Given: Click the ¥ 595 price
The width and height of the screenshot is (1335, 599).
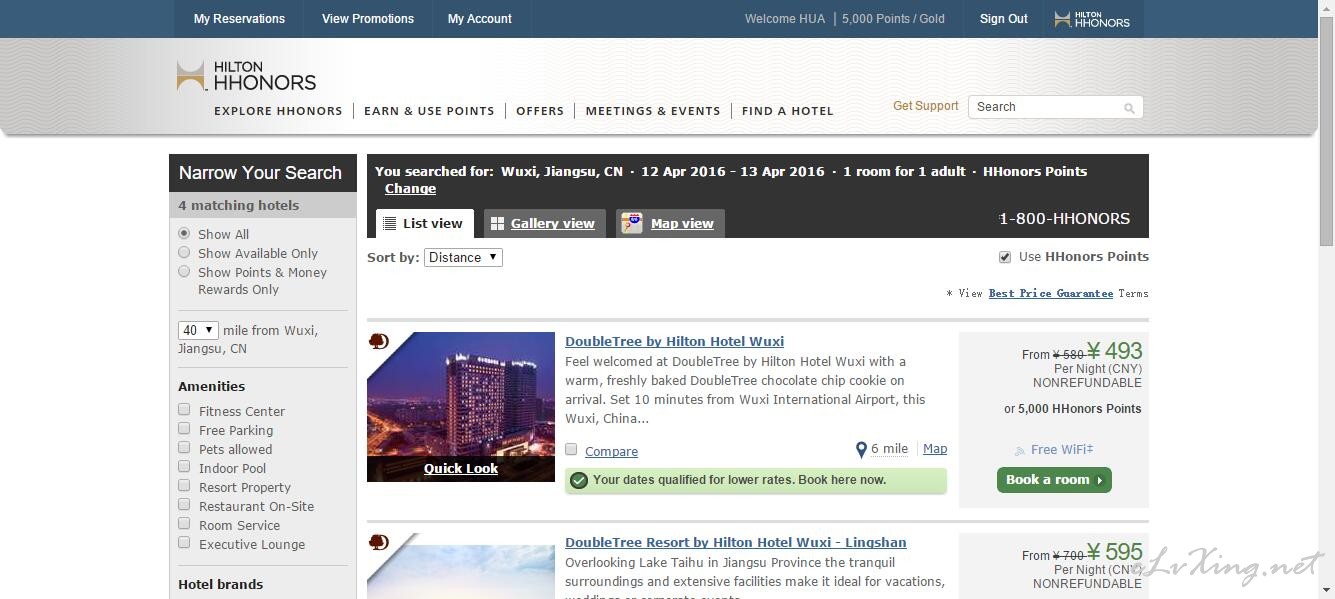Looking at the screenshot, I should coord(1114,552).
